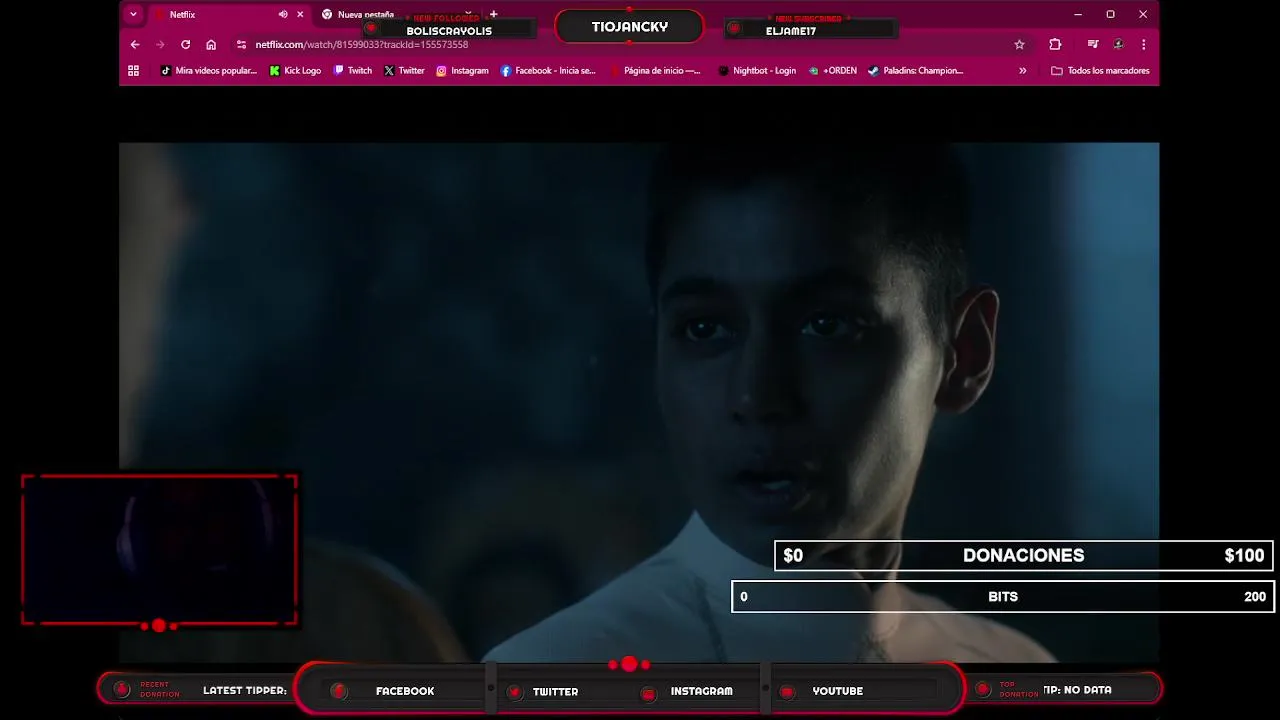Expand the hidden bookmarks chevron
The image size is (1280, 720).
coord(1022,70)
